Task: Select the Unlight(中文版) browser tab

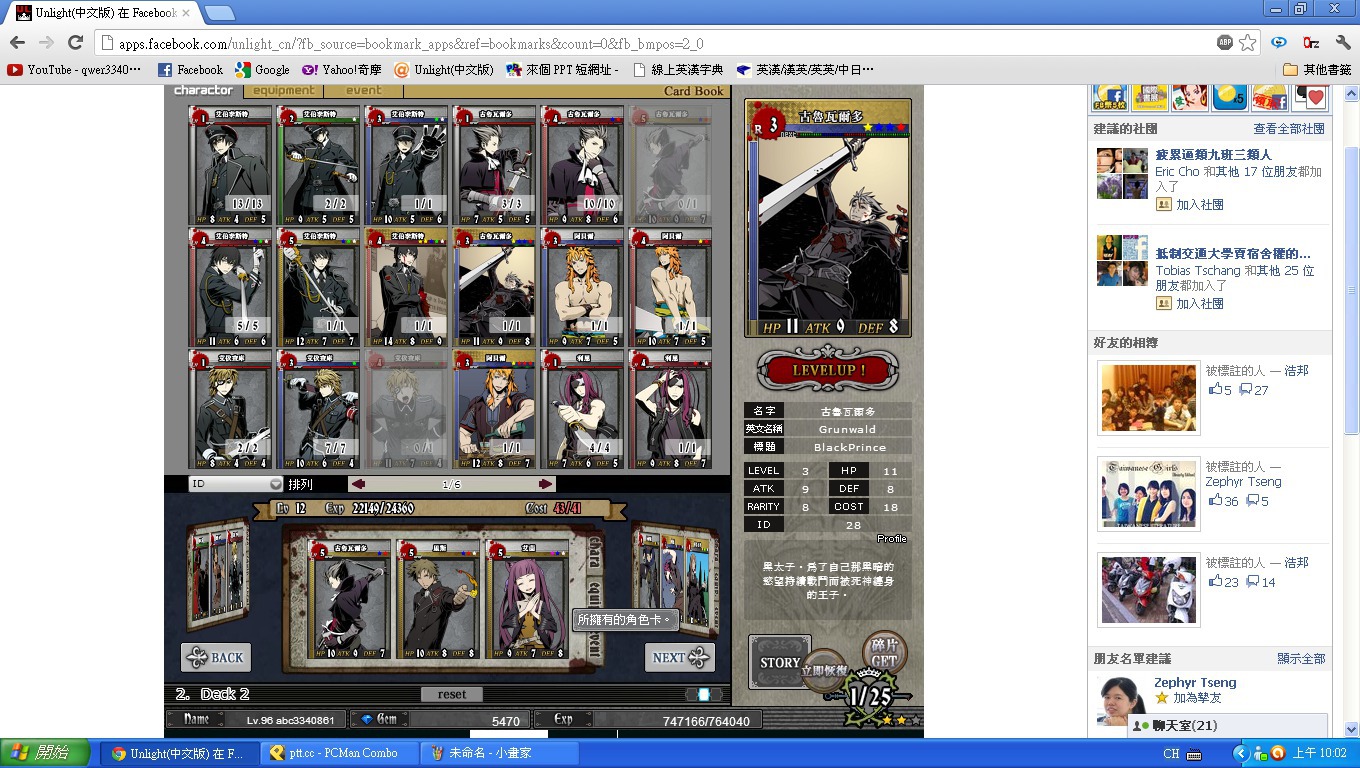Action: point(103,13)
